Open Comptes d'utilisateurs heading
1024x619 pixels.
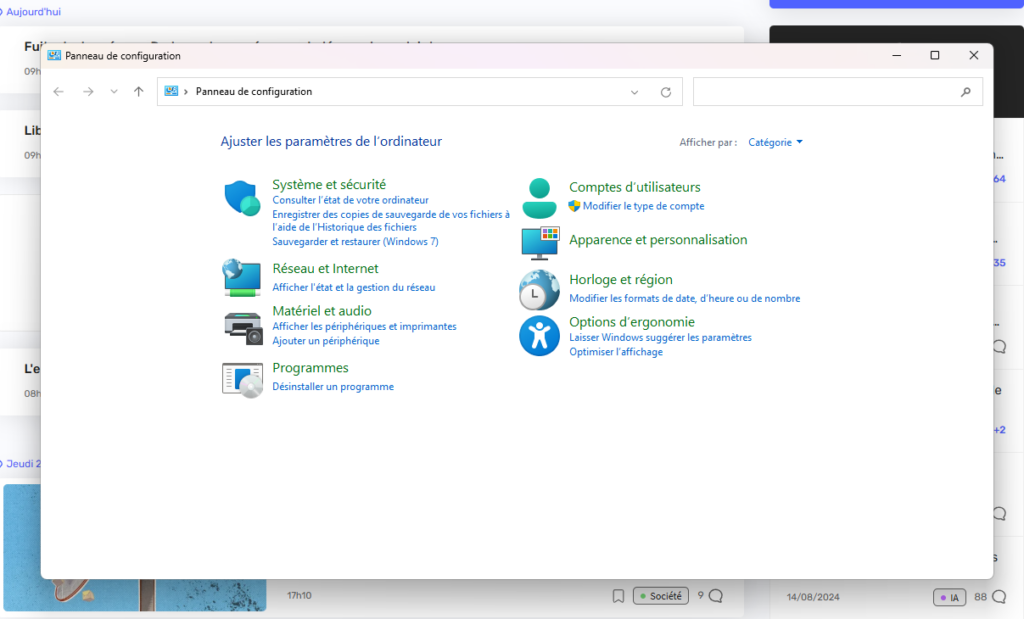point(635,187)
